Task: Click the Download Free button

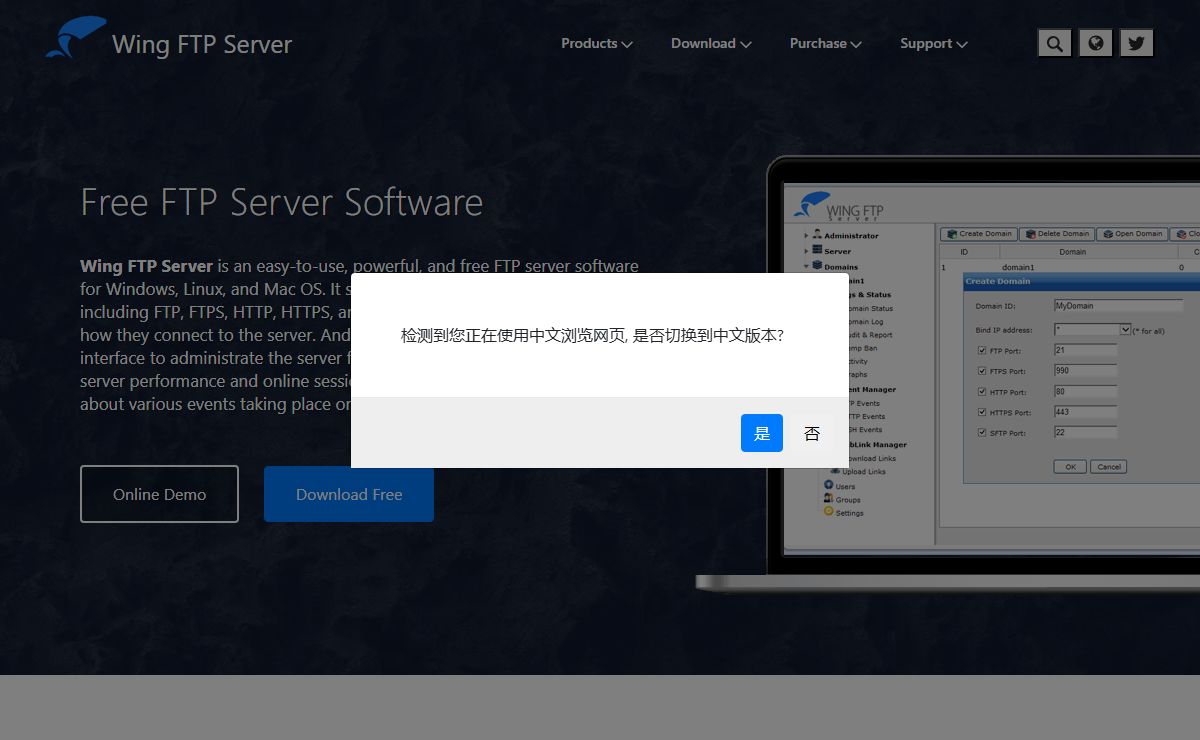Action: 349,494
